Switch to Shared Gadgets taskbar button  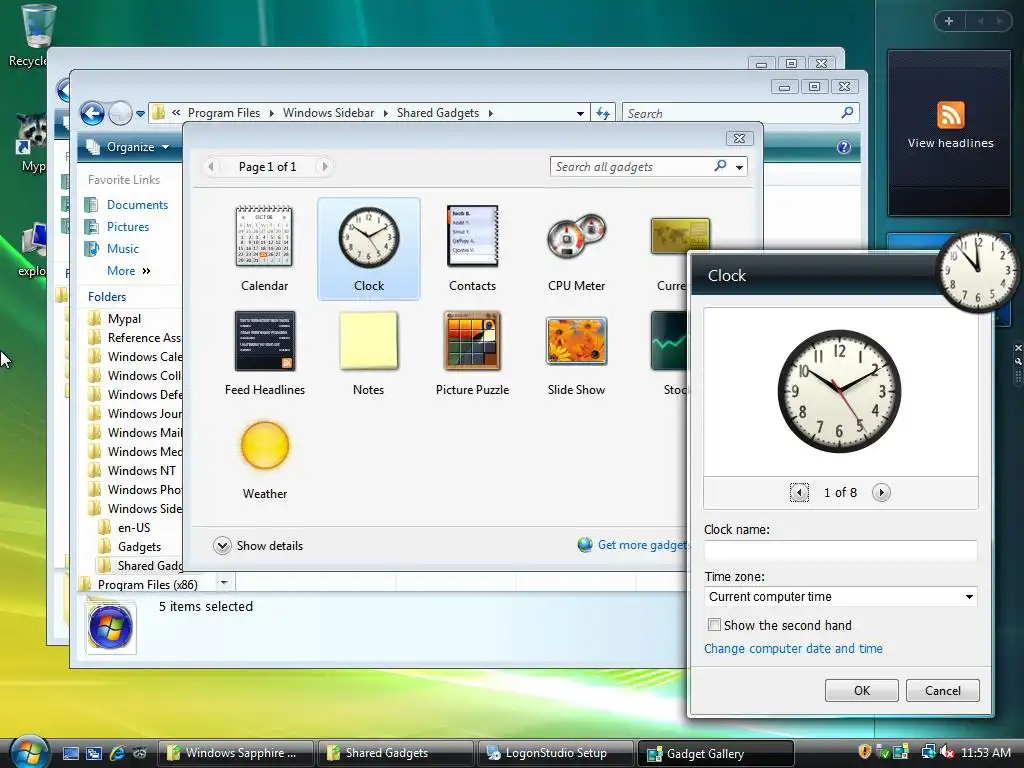coord(395,753)
